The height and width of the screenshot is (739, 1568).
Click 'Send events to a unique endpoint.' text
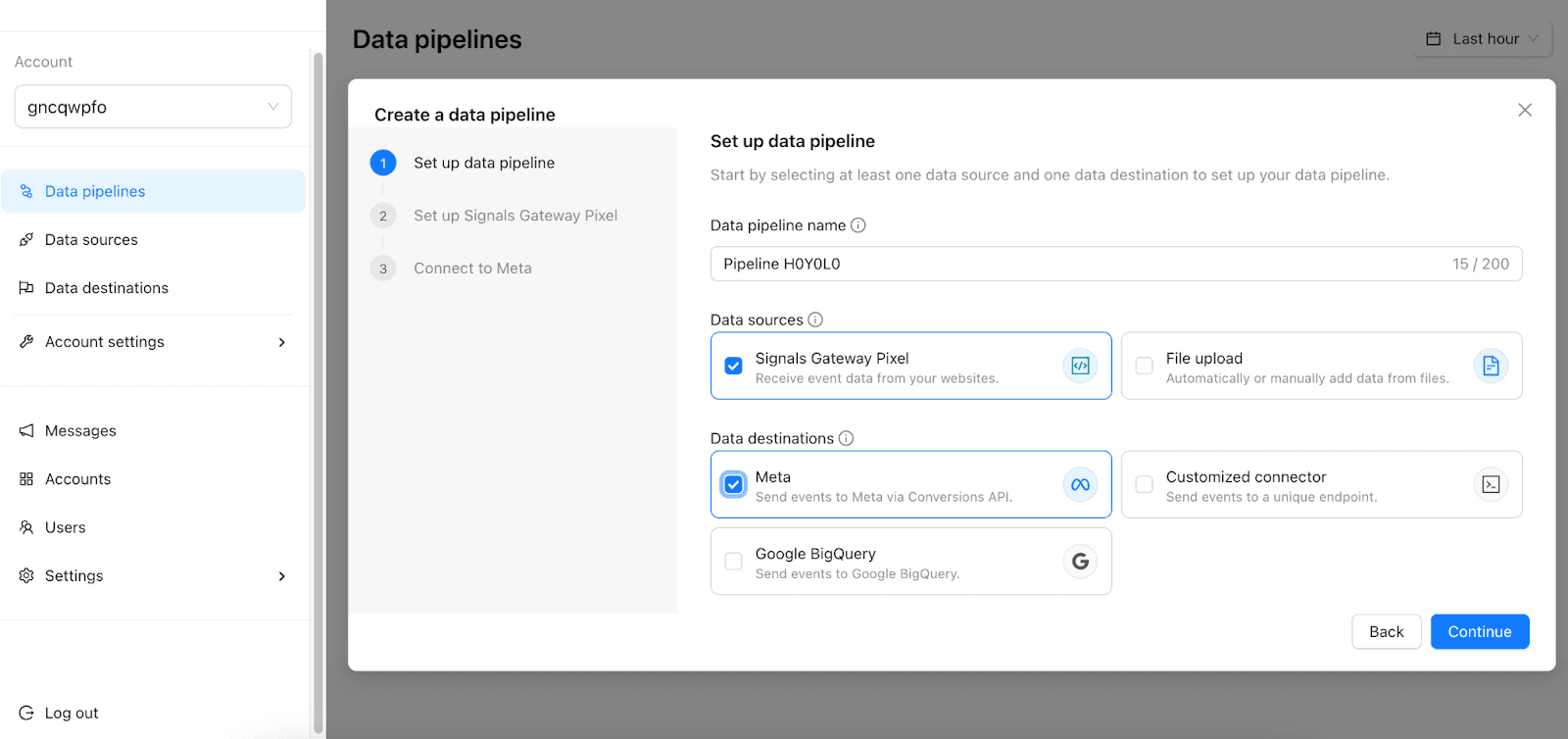(x=1272, y=497)
